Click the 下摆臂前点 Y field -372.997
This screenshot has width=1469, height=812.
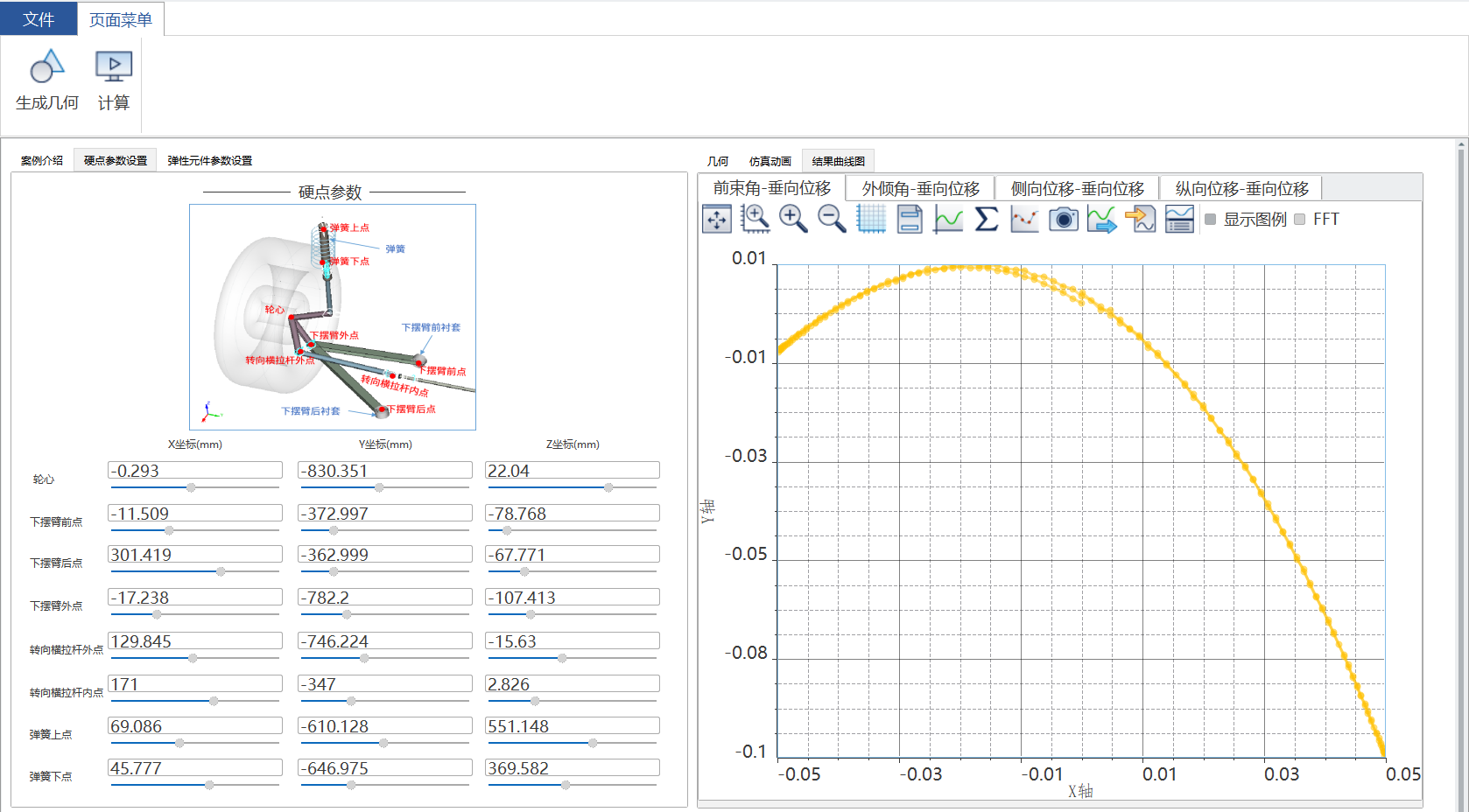[385, 514]
